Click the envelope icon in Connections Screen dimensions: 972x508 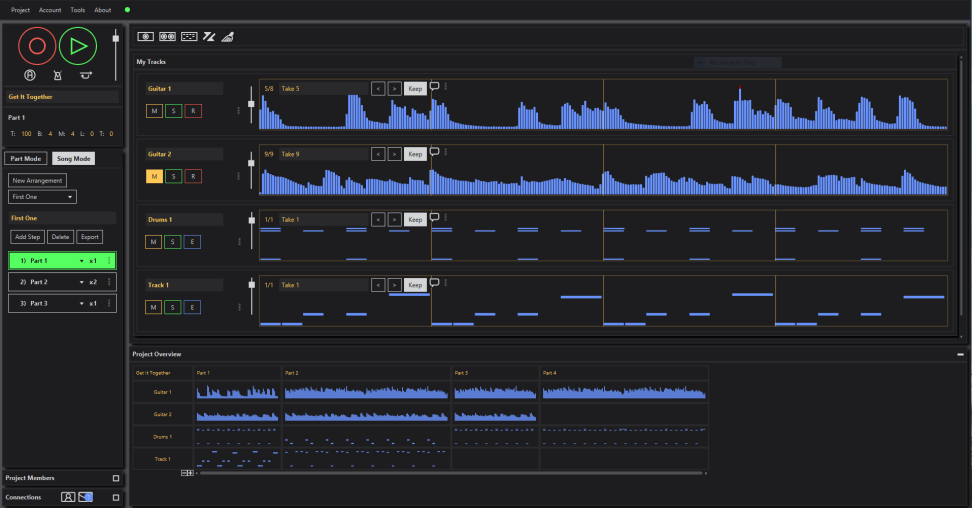85,497
